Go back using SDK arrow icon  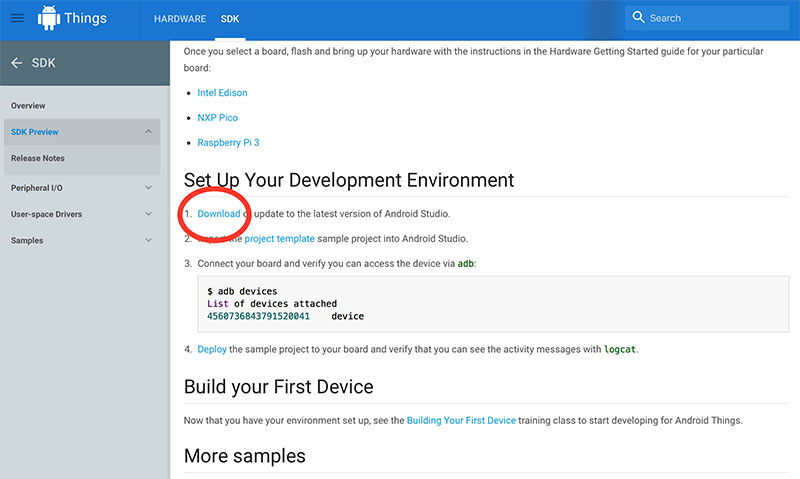click(x=17, y=63)
